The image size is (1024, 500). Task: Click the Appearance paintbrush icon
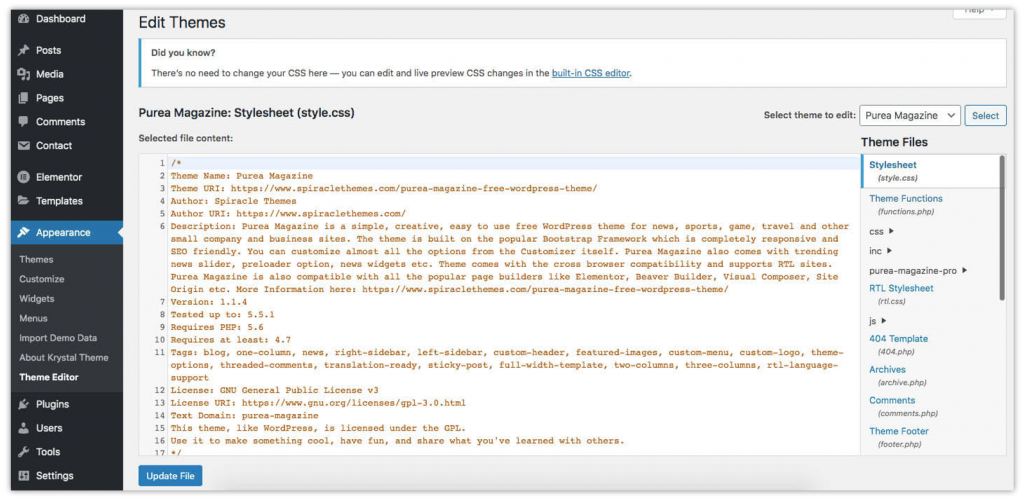click(x=24, y=232)
